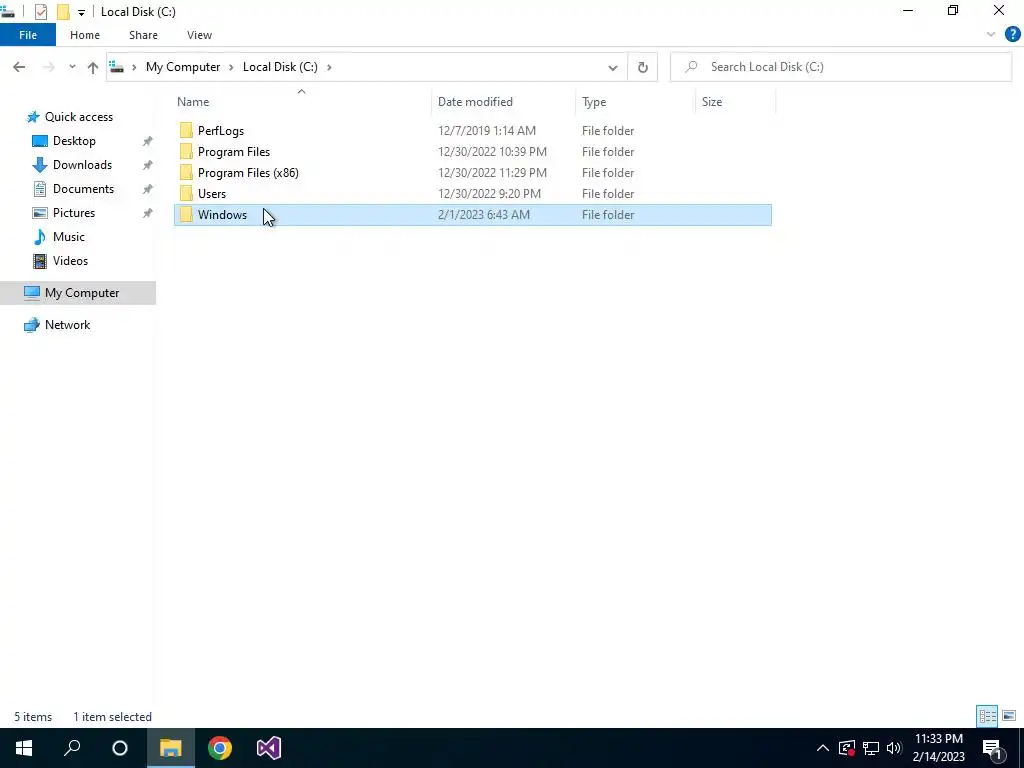Image resolution: width=1024 pixels, height=768 pixels.
Task: Click My Computer in the address path
Action: pyautogui.click(x=183, y=67)
